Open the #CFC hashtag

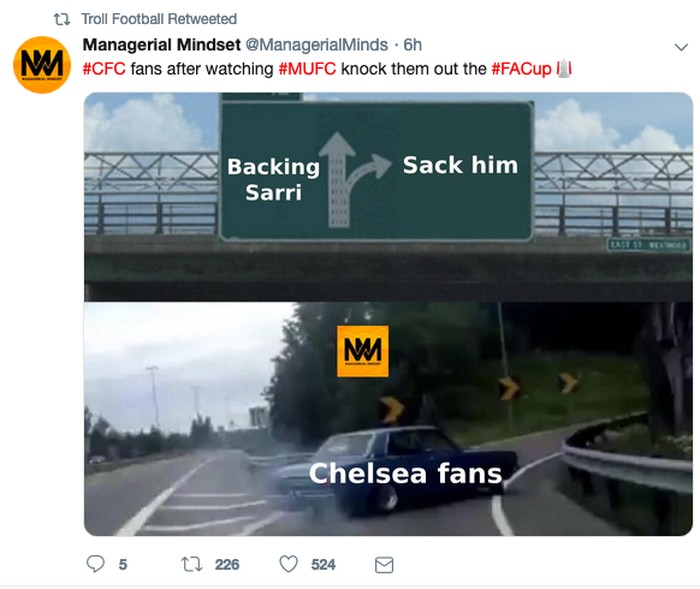(104, 69)
